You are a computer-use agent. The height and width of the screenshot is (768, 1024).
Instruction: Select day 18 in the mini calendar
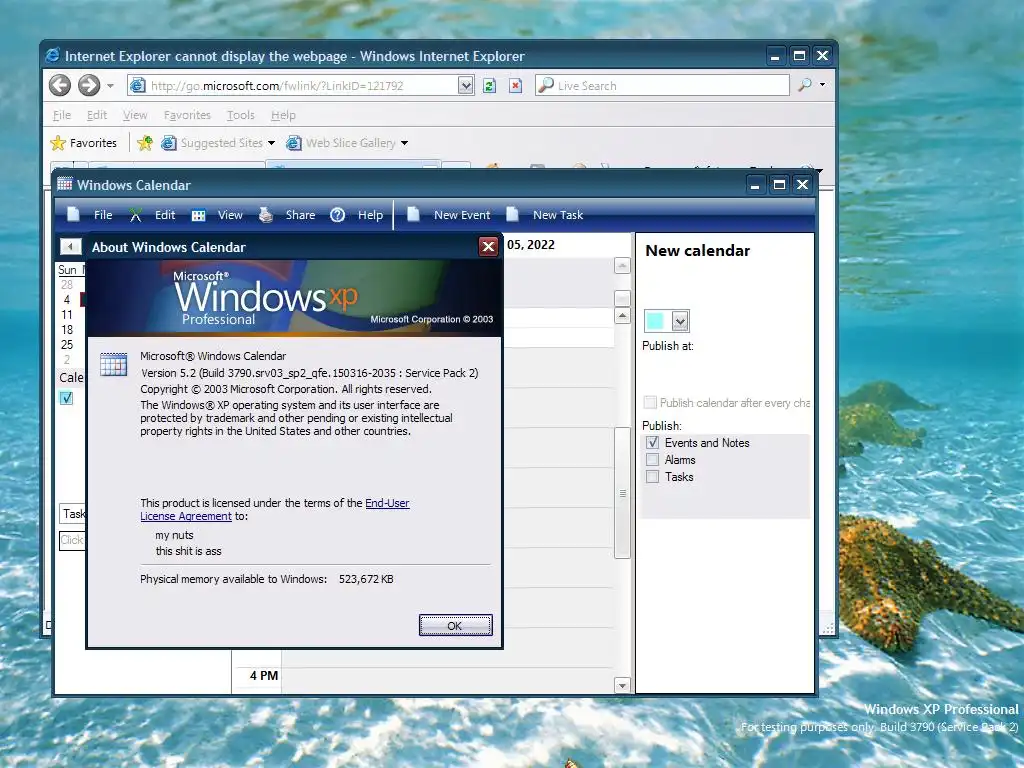click(x=67, y=330)
